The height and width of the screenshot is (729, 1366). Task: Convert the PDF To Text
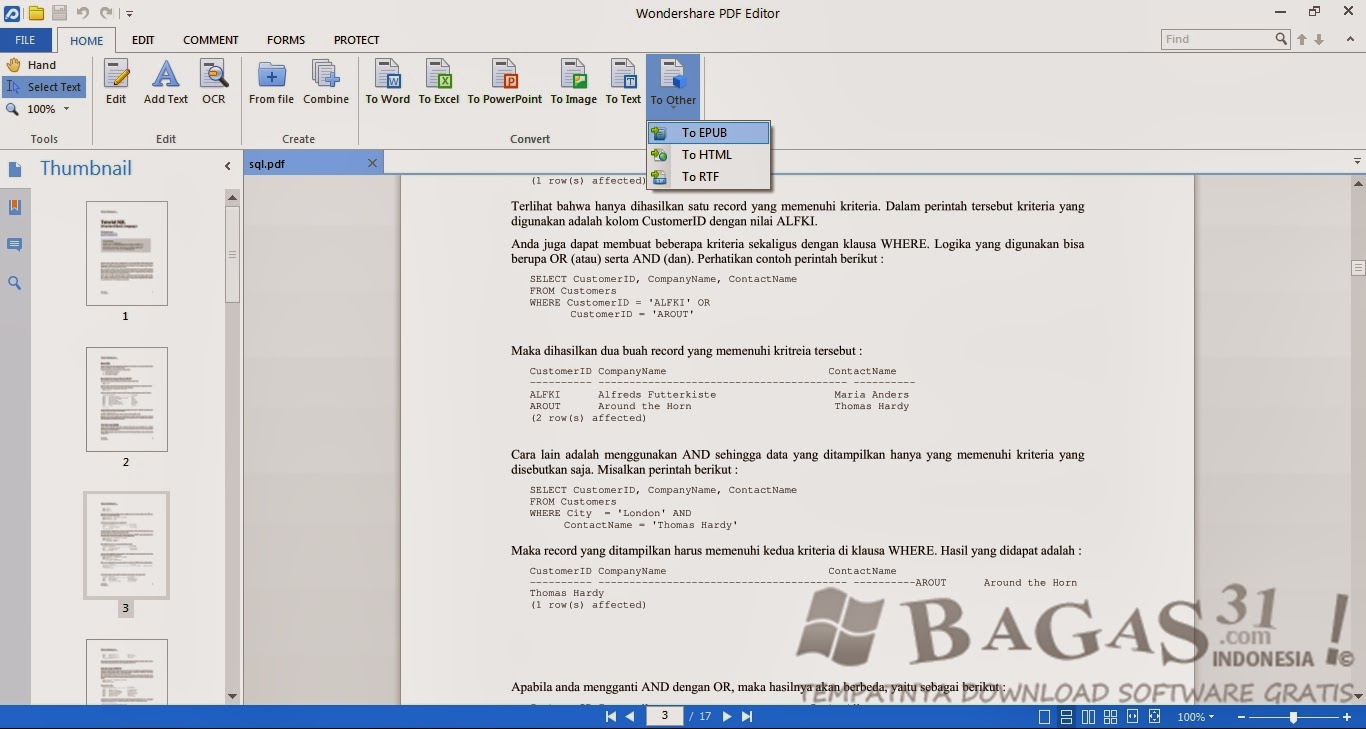point(623,82)
